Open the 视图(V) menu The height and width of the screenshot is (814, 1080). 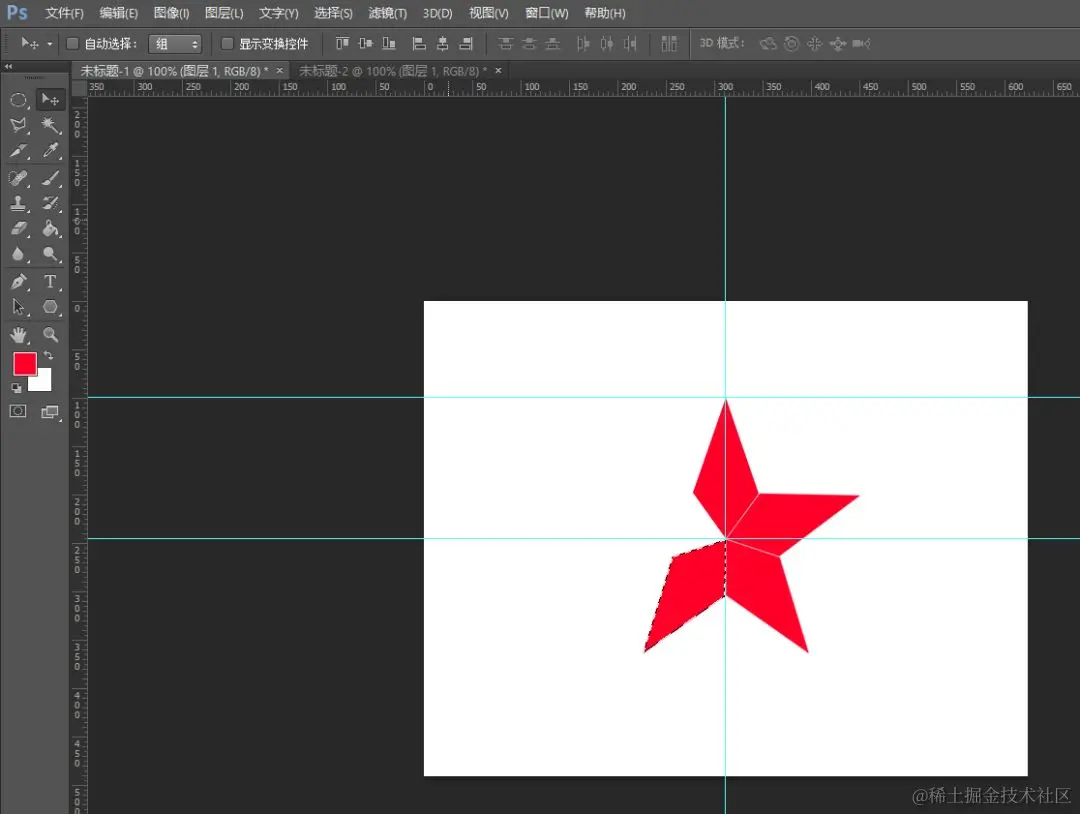coord(488,13)
